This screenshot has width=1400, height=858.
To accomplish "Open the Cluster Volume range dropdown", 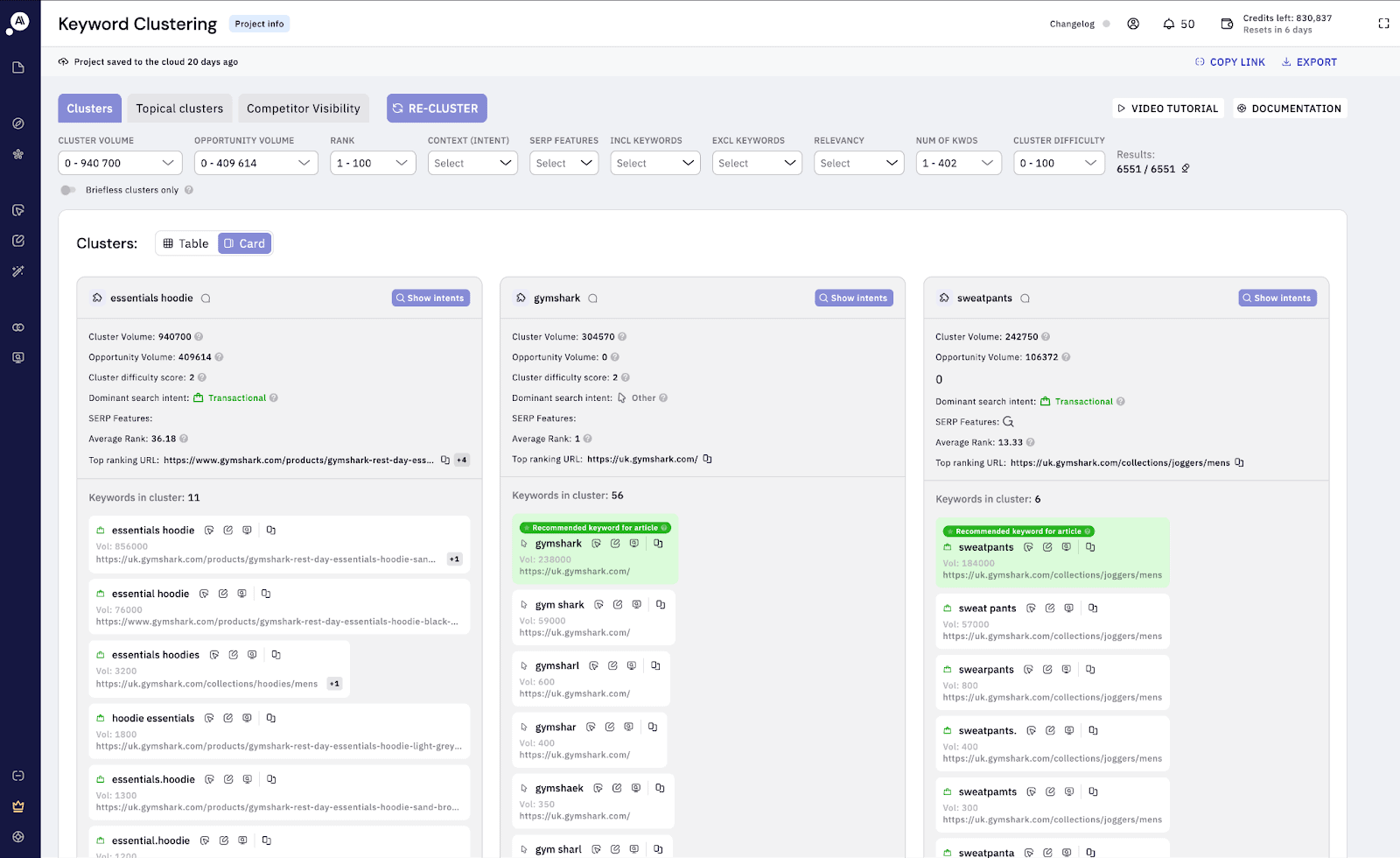I will tap(120, 163).
